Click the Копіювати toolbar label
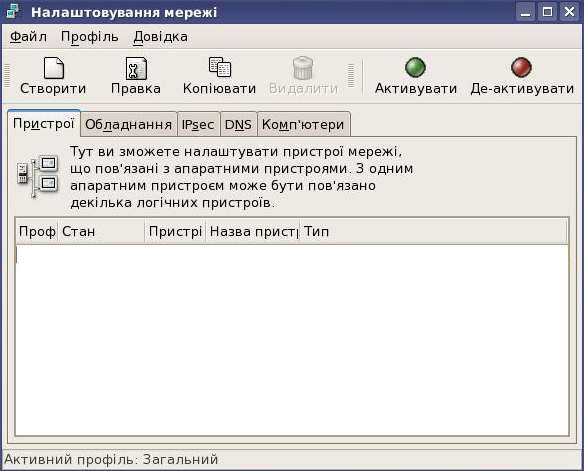Viewport: 584px width, 471px height. [x=219, y=89]
